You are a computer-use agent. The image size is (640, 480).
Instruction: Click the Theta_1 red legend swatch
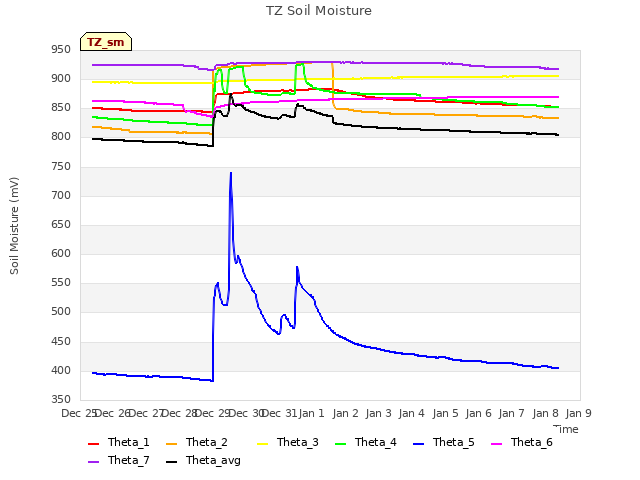[93, 444]
